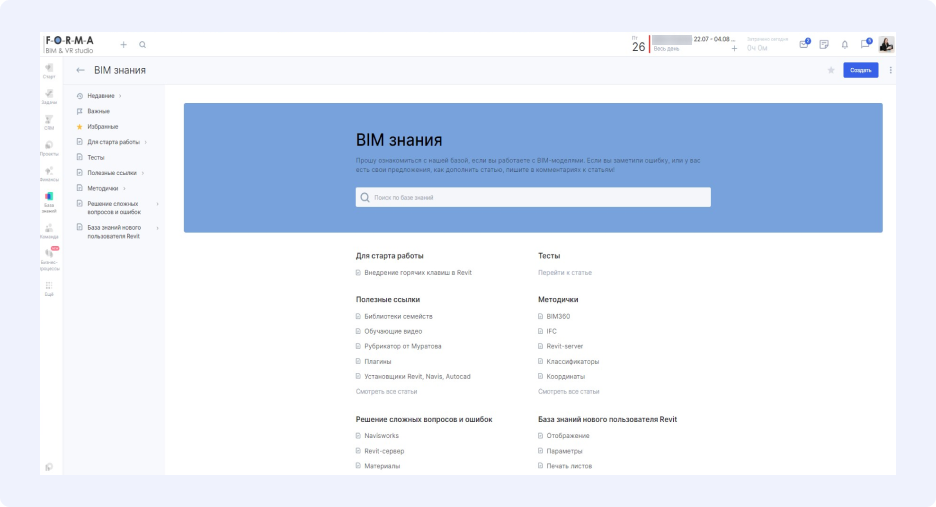
Task: Expand the Для старта работы tree item
Action: pyautogui.click(x=145, y=142)
